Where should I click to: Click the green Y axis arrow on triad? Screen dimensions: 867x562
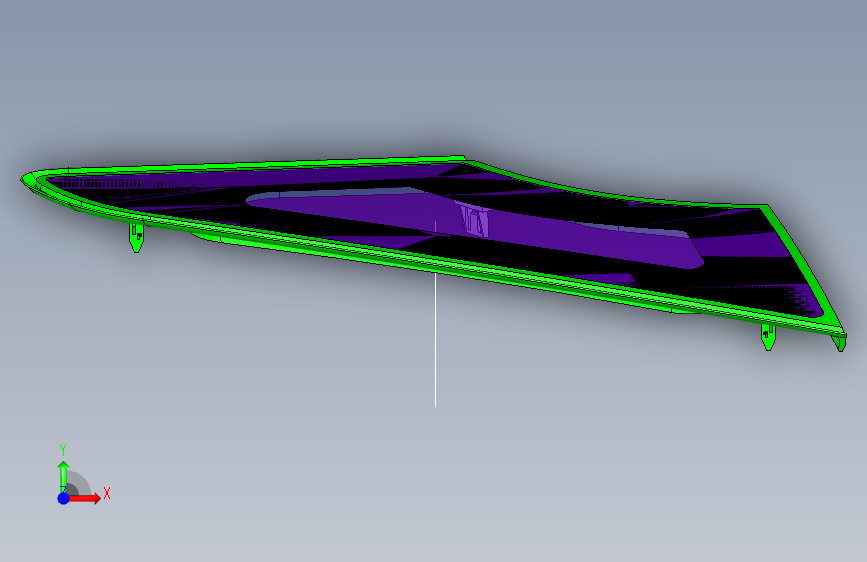[x=64, y=477]
